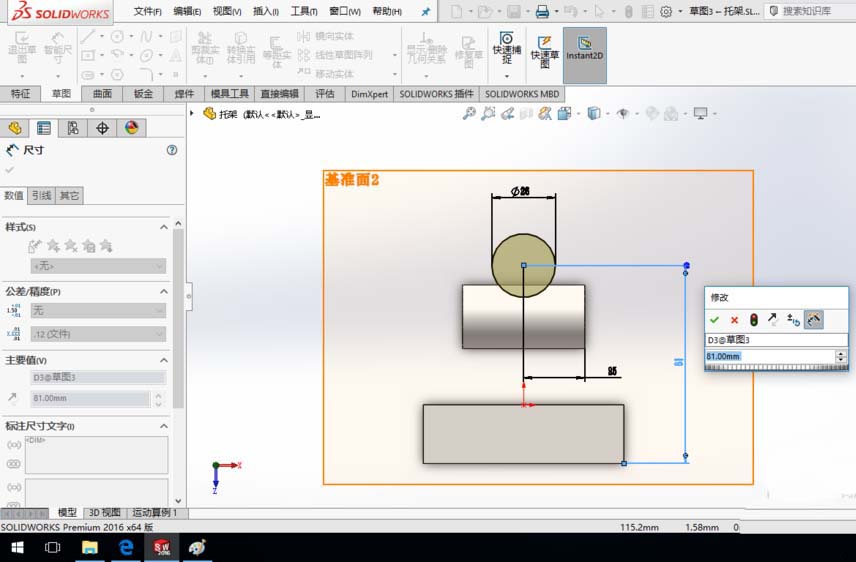Pin the menu bar with pushpin
The height and width of the screenshot is (562, 856).
click(425, 12)
